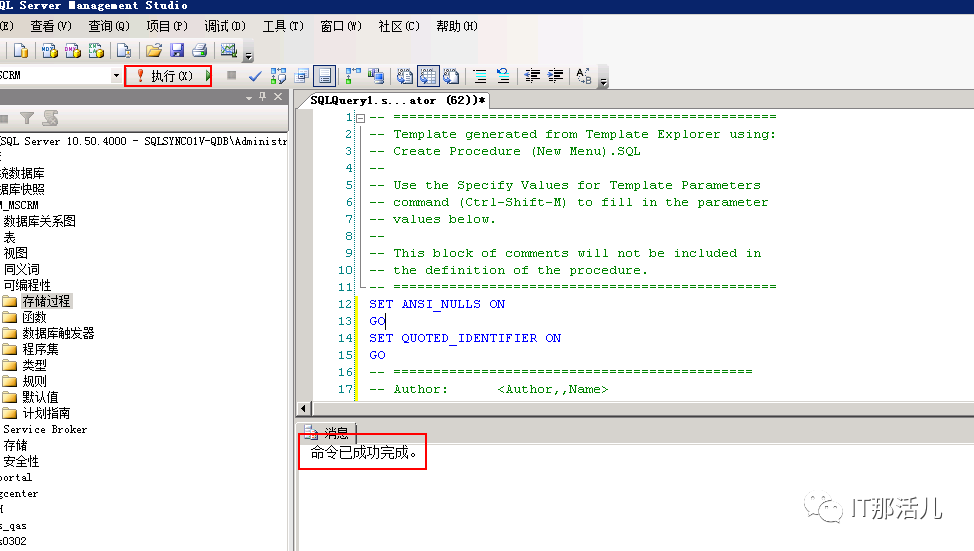Select the SQLQuery1 editor tab

[x=398, y=100]
